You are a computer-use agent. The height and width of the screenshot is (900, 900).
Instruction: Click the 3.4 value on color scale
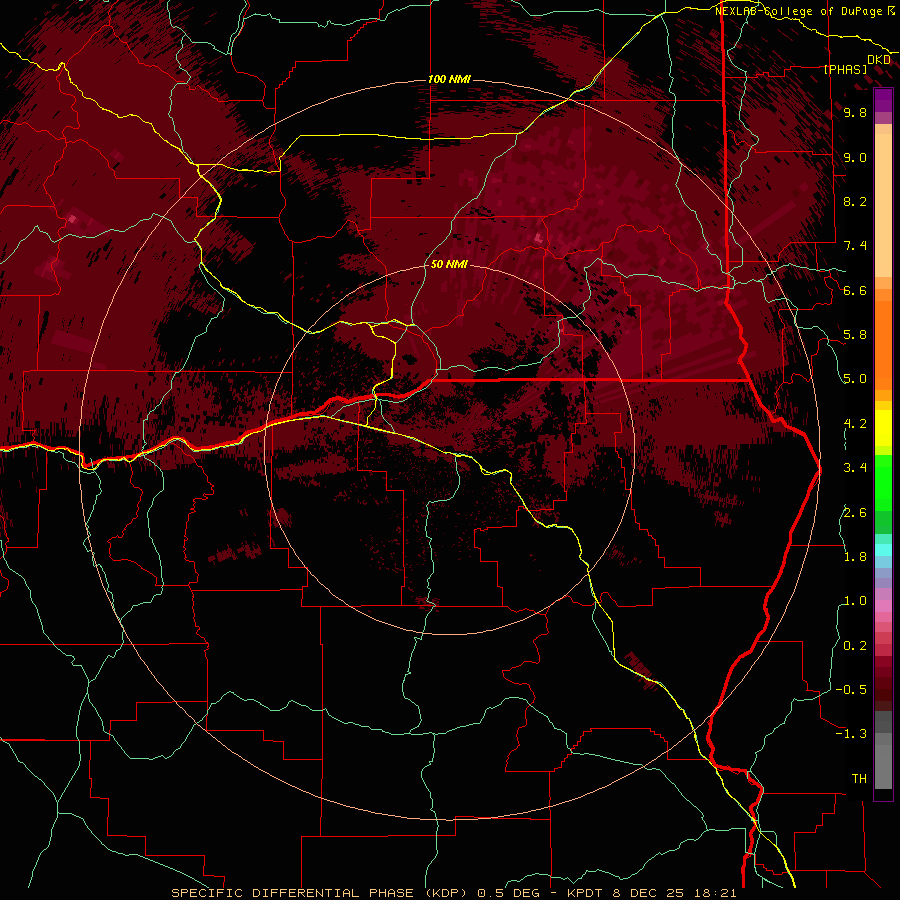[x=855, y=468]
